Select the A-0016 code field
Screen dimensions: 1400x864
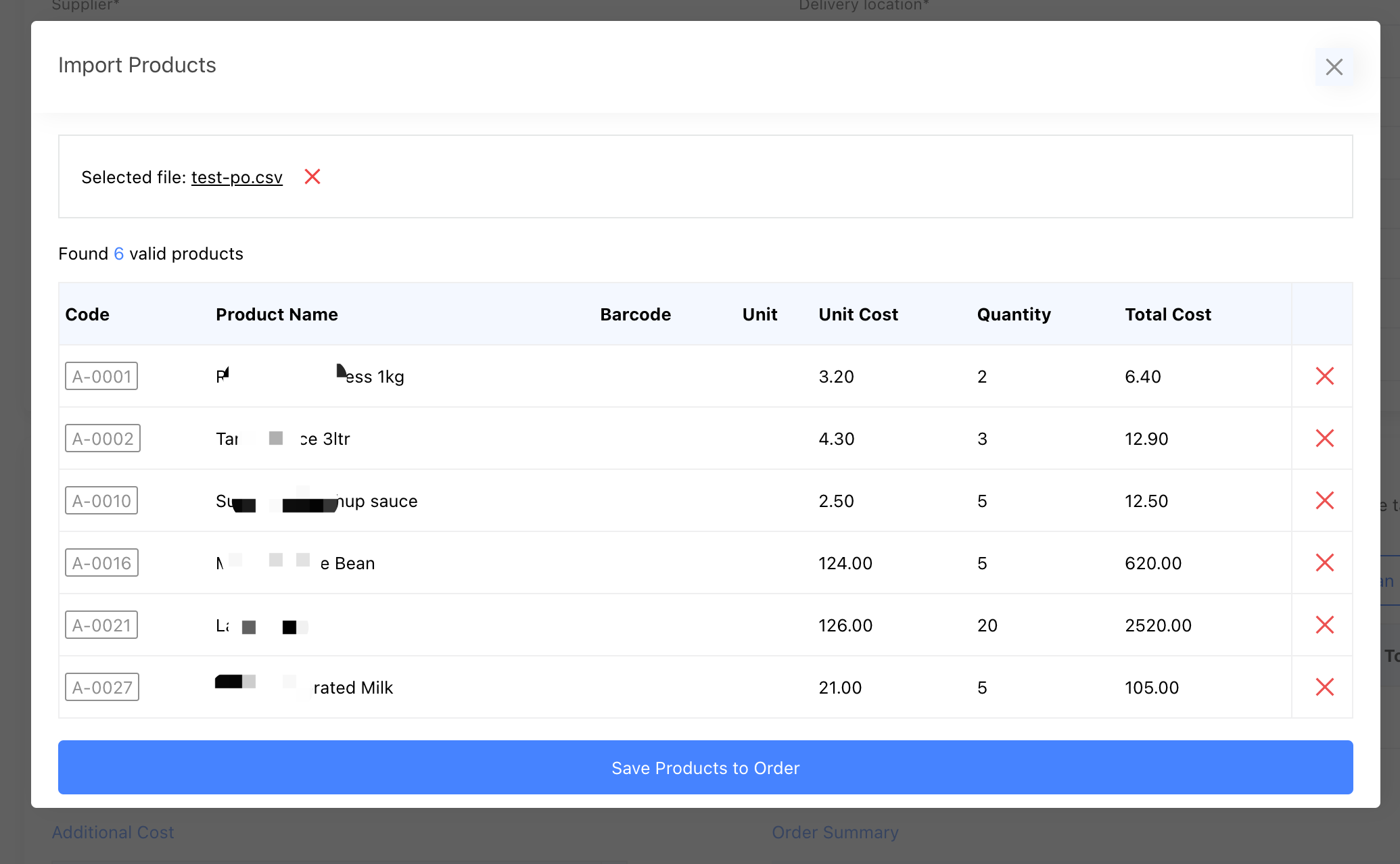point(101,562)
